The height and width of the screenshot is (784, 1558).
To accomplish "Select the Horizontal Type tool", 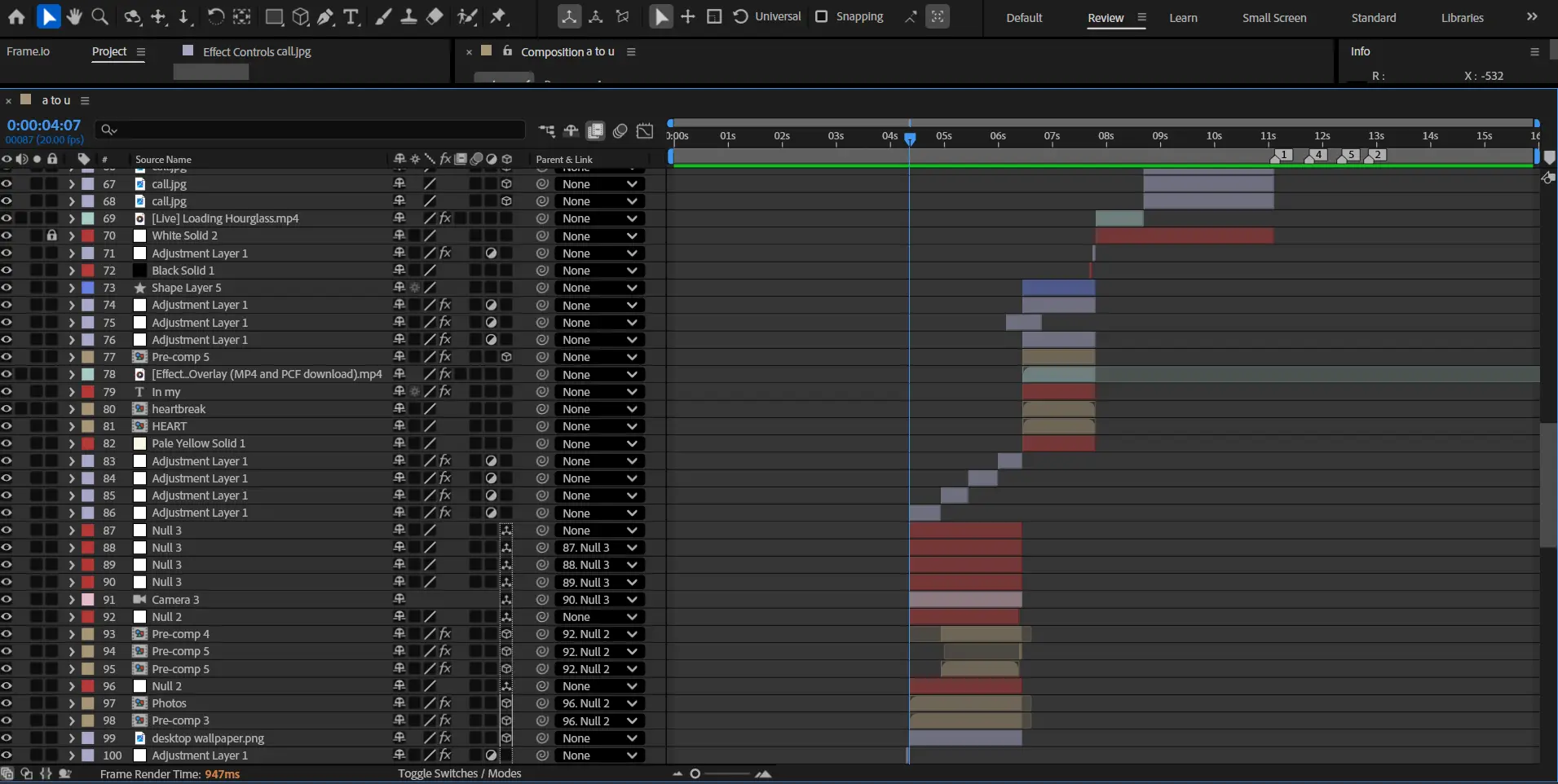I will [x=351, y=16].
